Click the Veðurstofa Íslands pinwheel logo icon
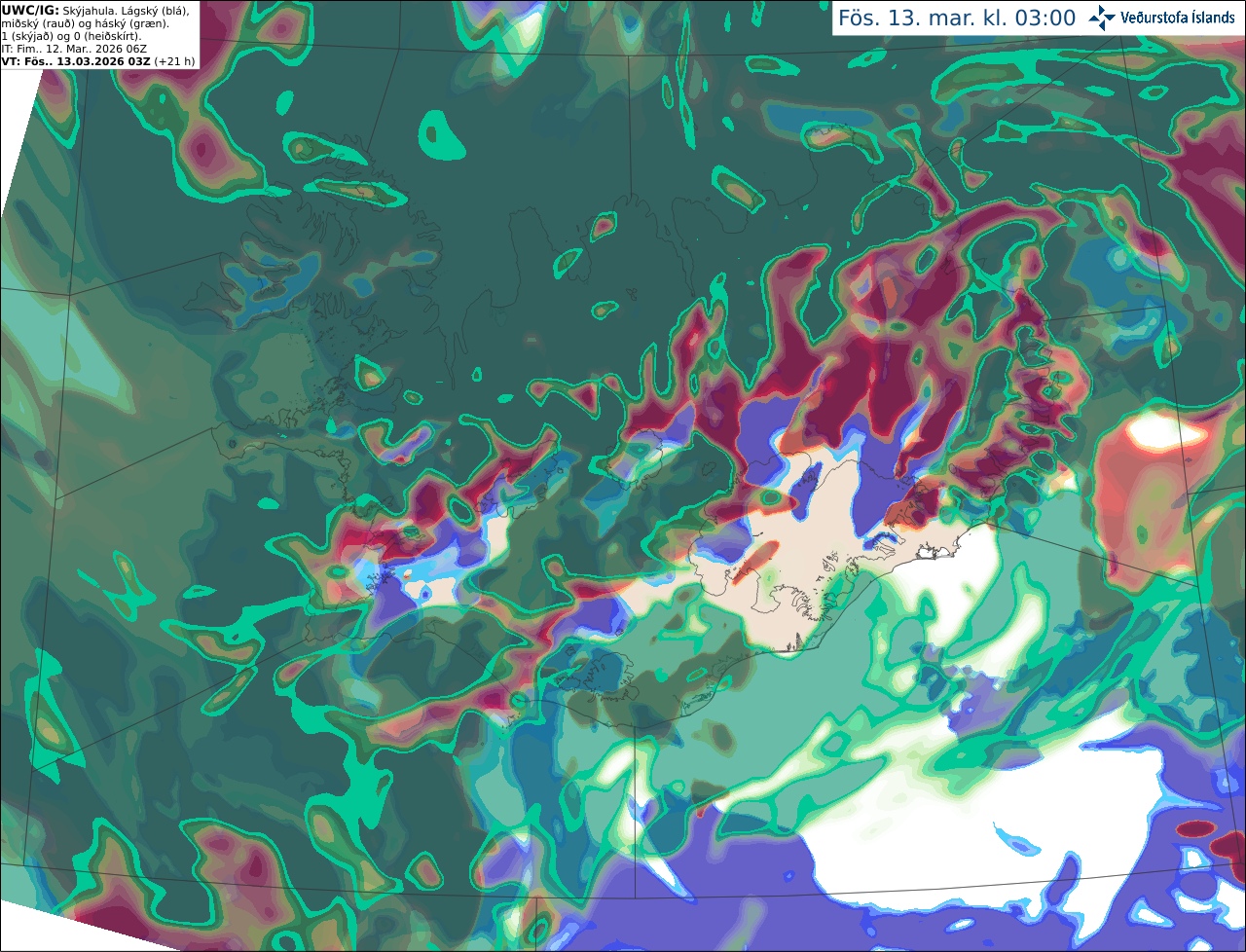The image size is (1246, 952). pyautogui.click(x=1102, y=18)
